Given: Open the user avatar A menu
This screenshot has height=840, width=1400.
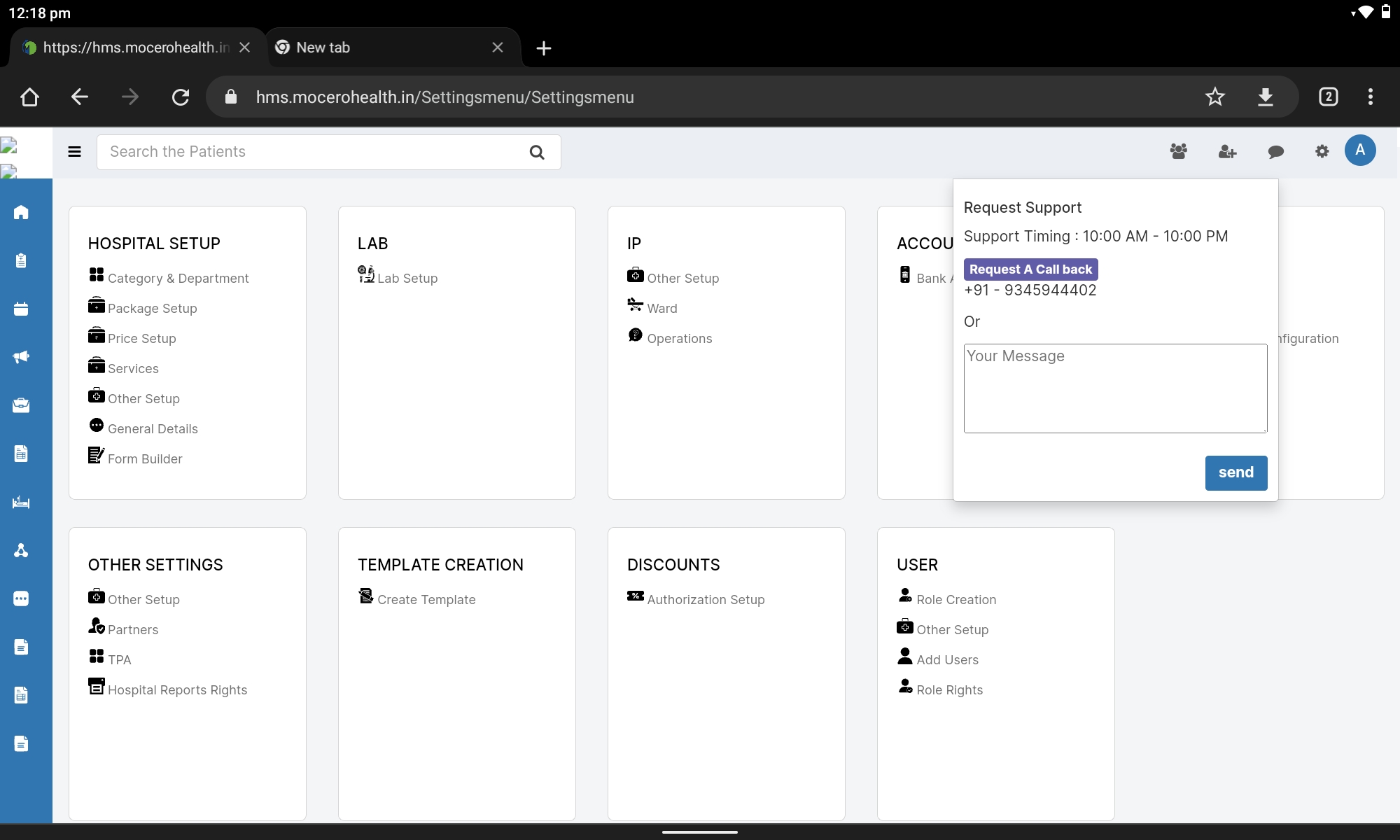Looking at the screenshot, I should click(1360, 150).
